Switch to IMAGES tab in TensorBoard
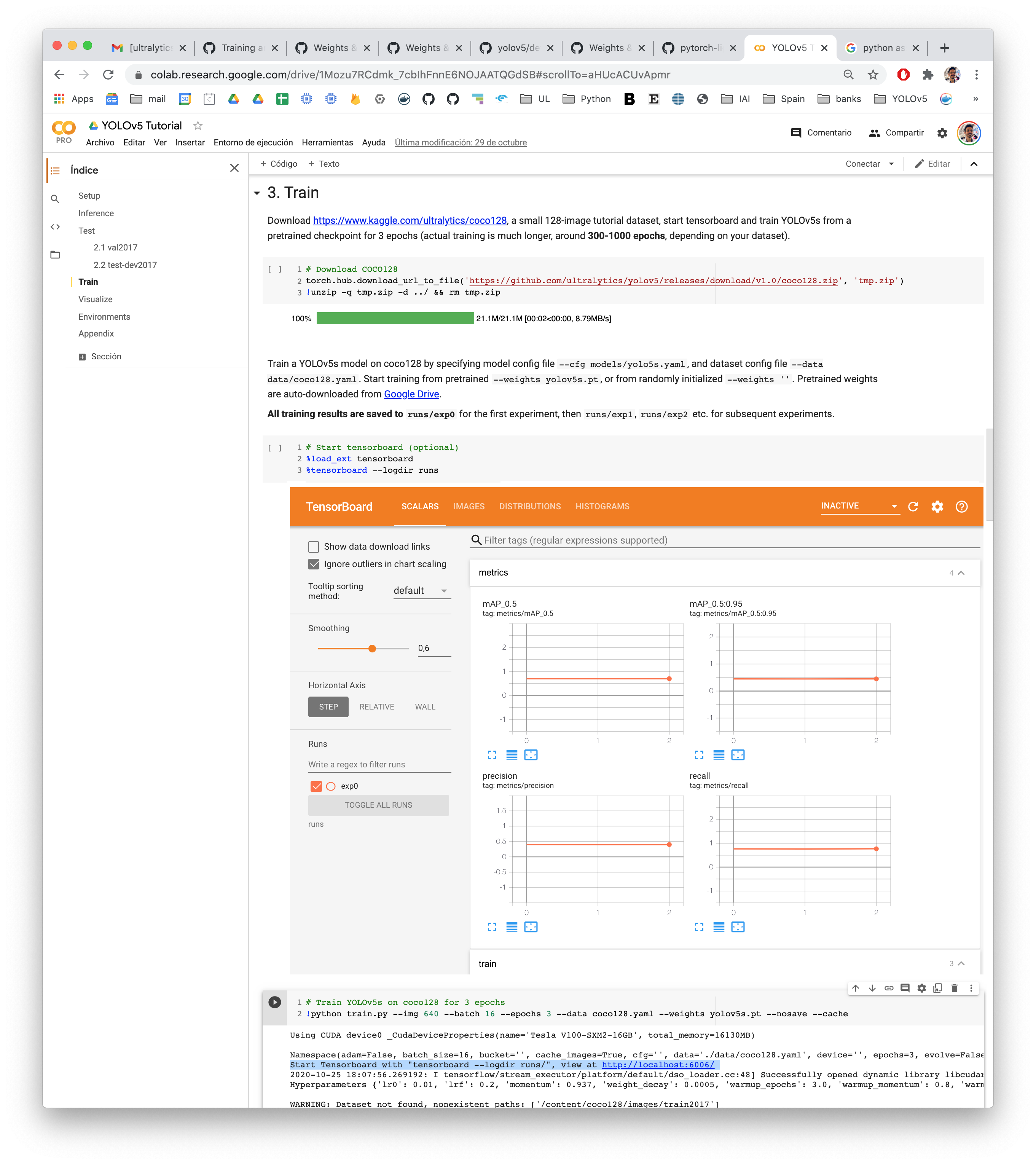The width and height of the screenshot is (1036, 1164). coord(469,506)
